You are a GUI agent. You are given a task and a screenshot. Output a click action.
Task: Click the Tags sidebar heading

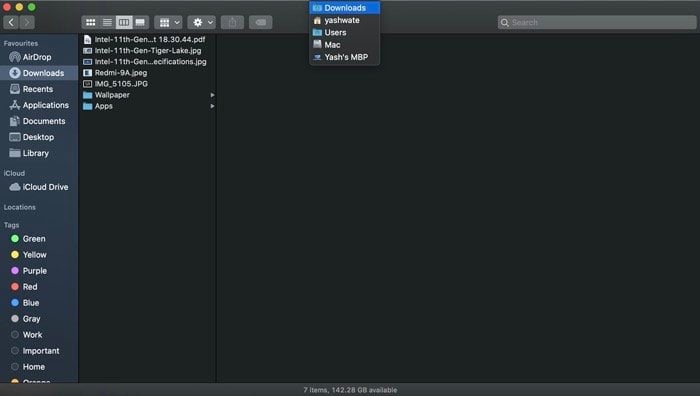coord(12,225)
